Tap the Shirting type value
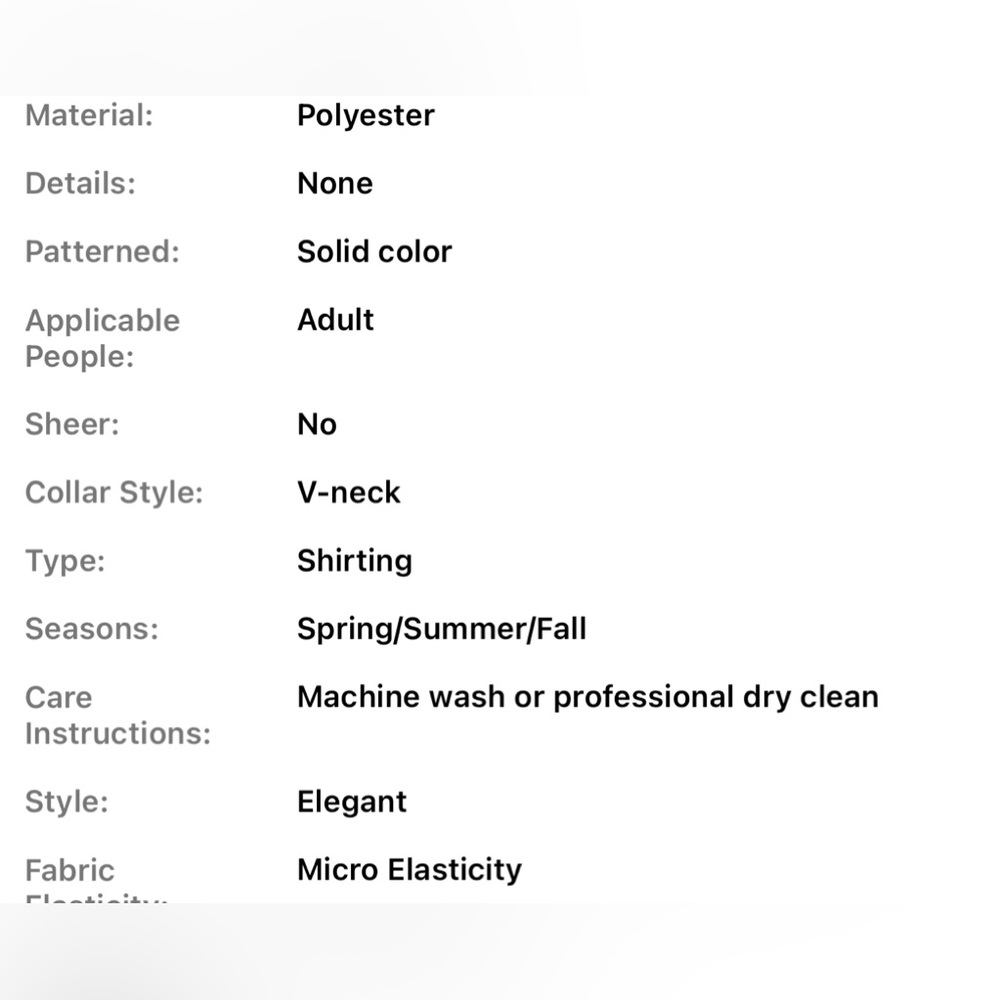This screenshot has width=1000, height=1000. click(354, 560)
